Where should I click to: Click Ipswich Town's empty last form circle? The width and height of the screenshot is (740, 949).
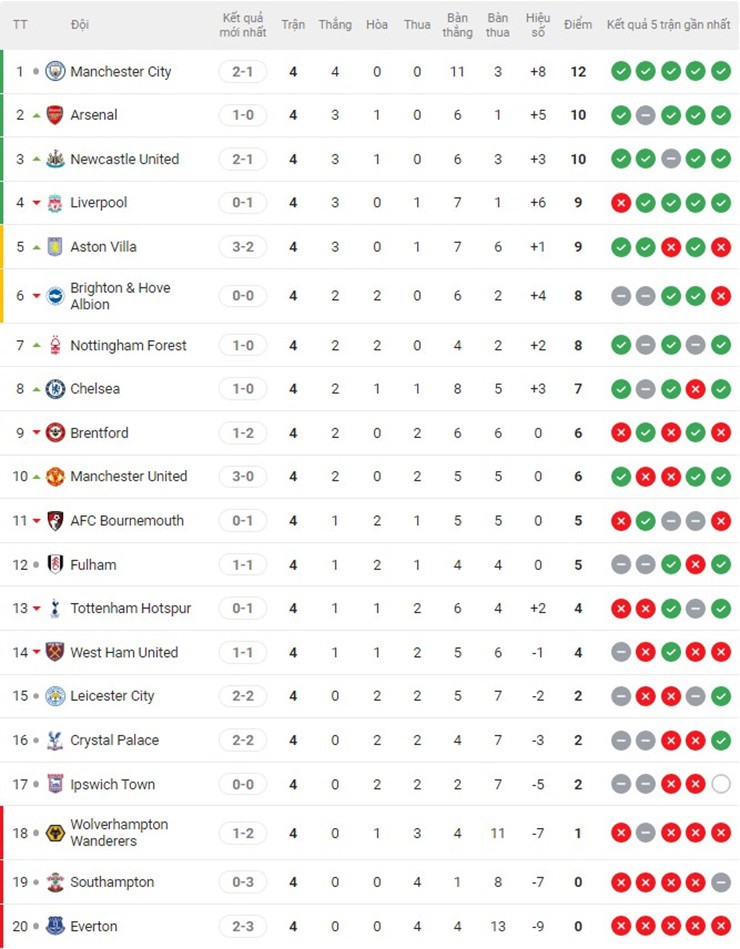click(720, 784)
